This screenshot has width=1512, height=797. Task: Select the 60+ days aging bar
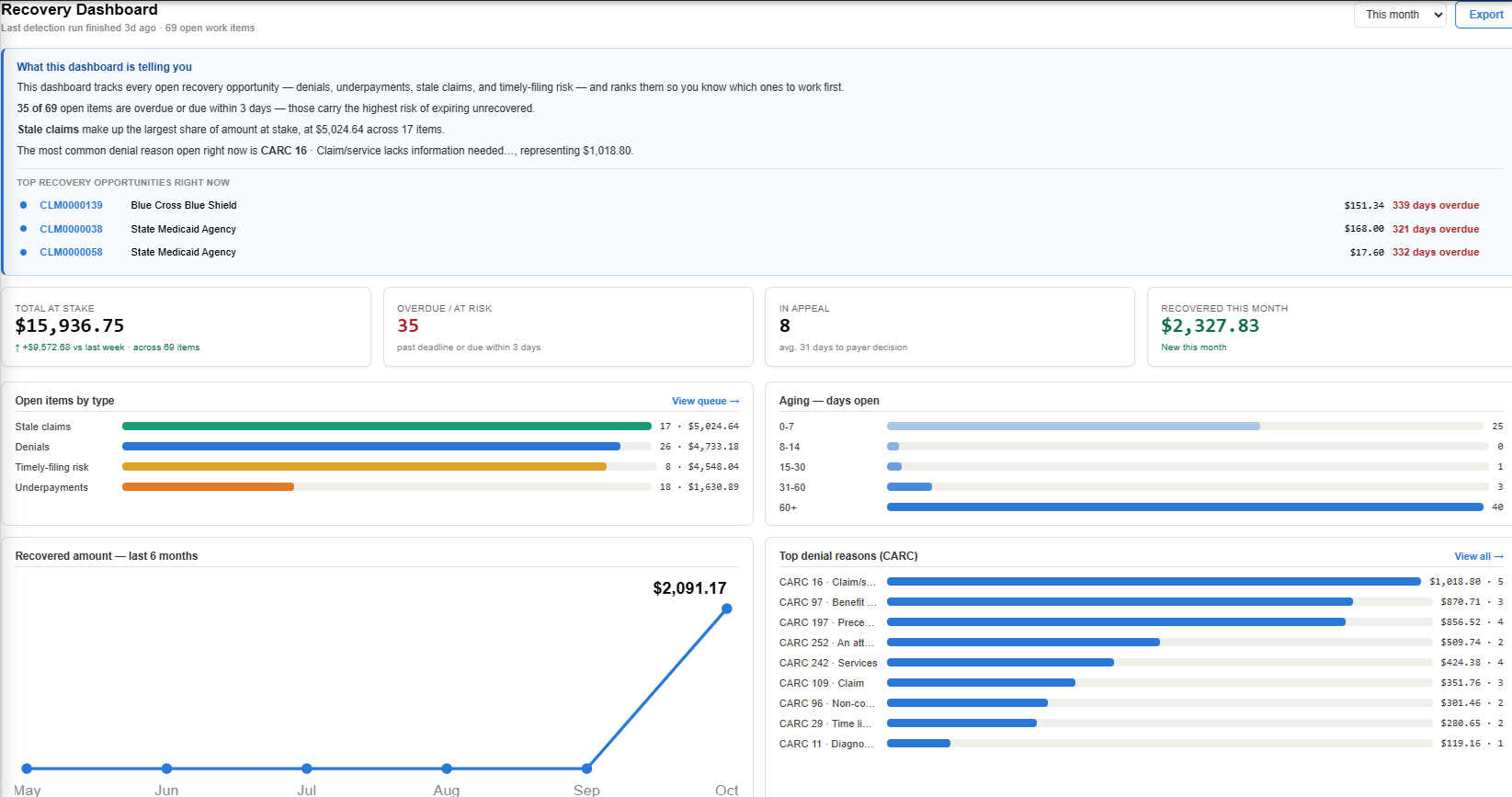coord(1185,507)
